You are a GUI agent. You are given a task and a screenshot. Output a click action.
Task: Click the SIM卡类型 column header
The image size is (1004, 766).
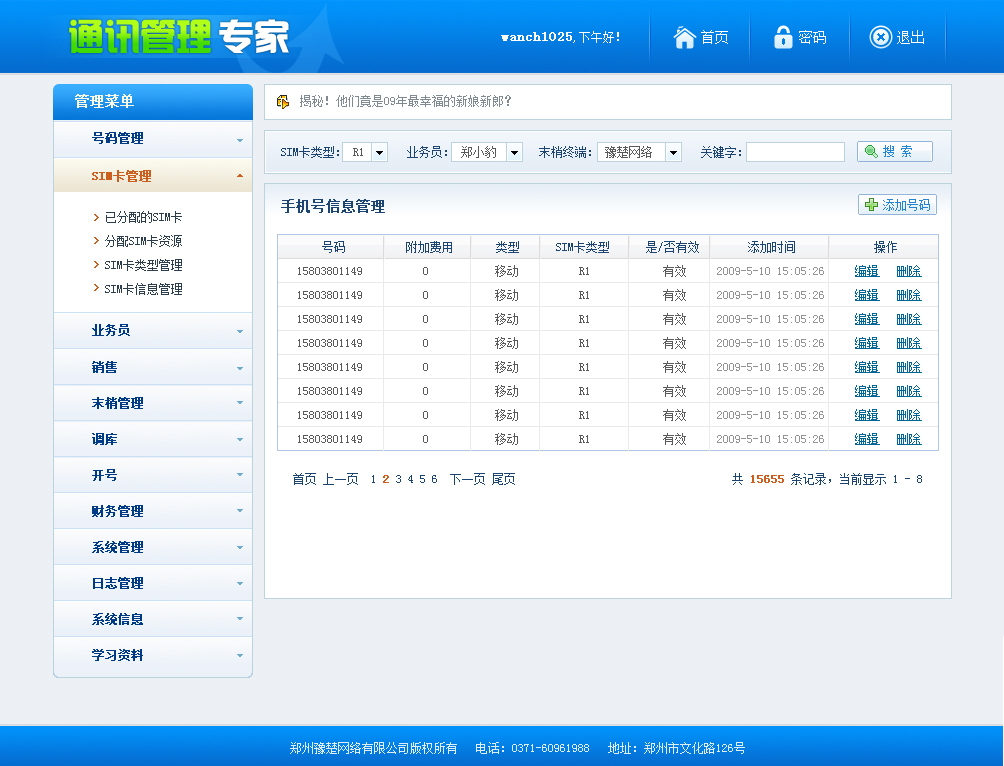pos(582,247)
